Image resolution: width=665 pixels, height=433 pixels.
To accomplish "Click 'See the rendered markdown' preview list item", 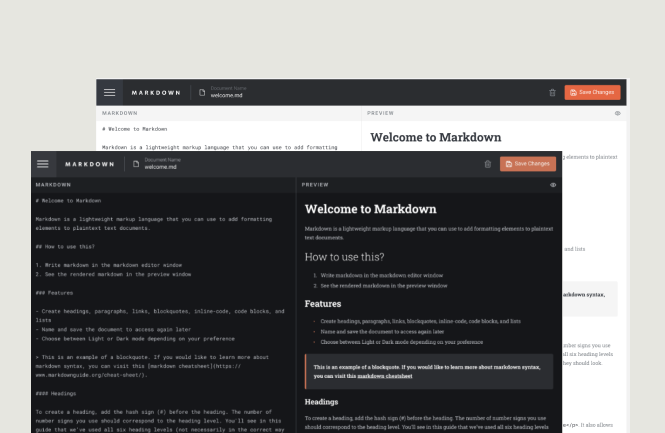I will point(384,286).
